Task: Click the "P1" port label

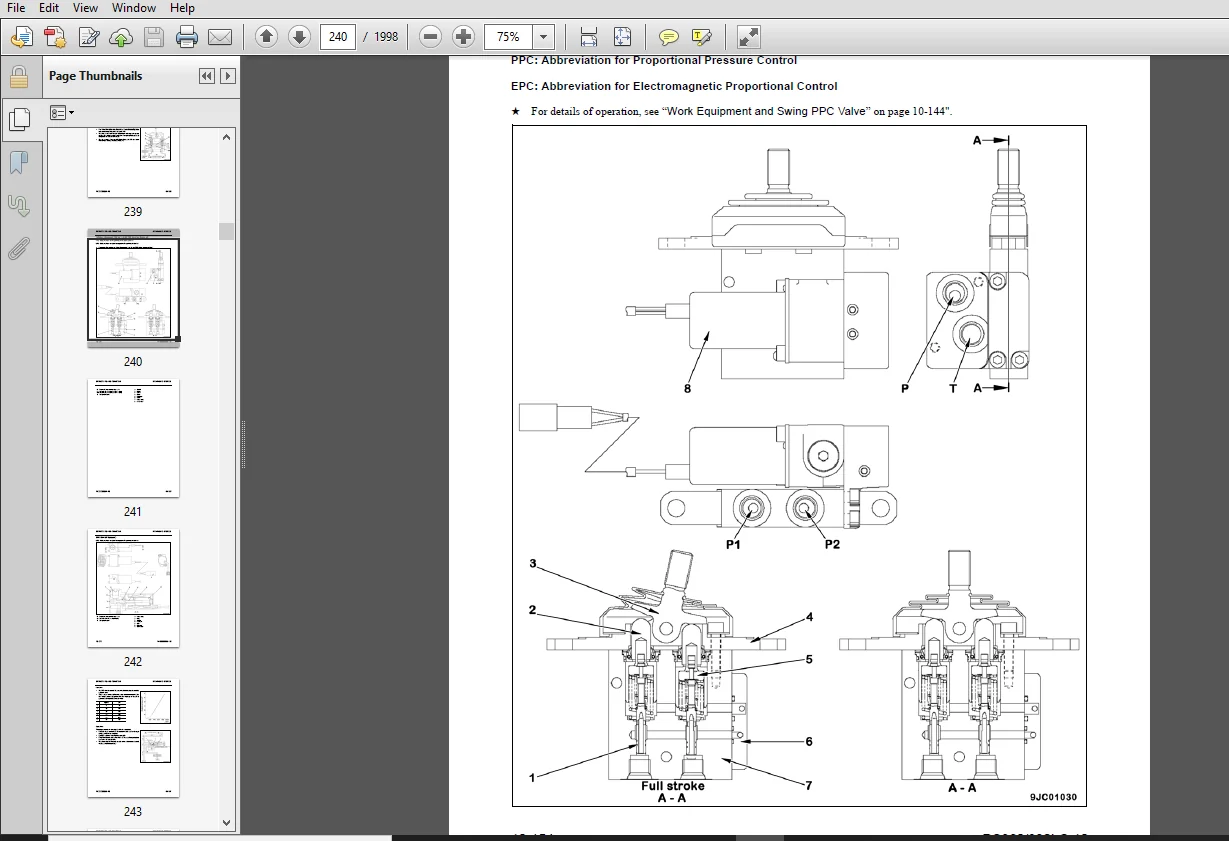Action: [x=733, y=545]
